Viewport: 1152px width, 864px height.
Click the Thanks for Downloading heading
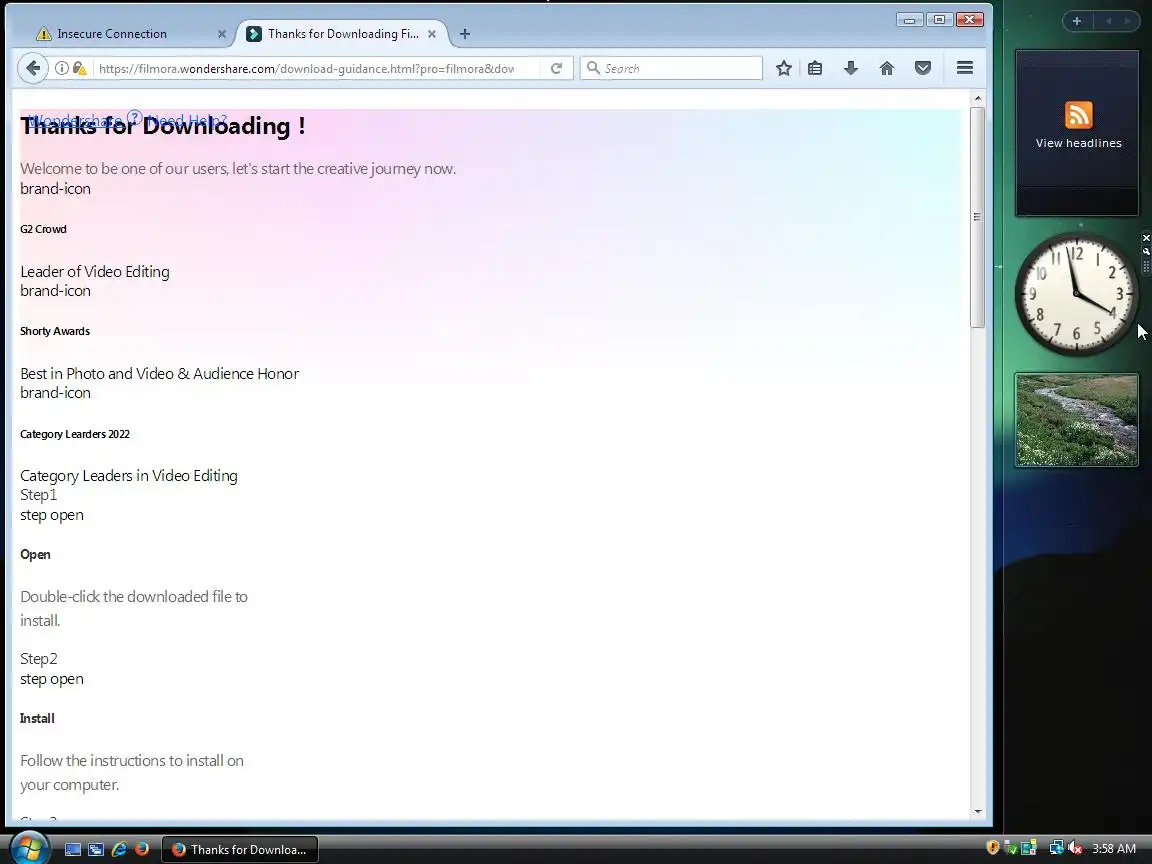pos(162,126)
